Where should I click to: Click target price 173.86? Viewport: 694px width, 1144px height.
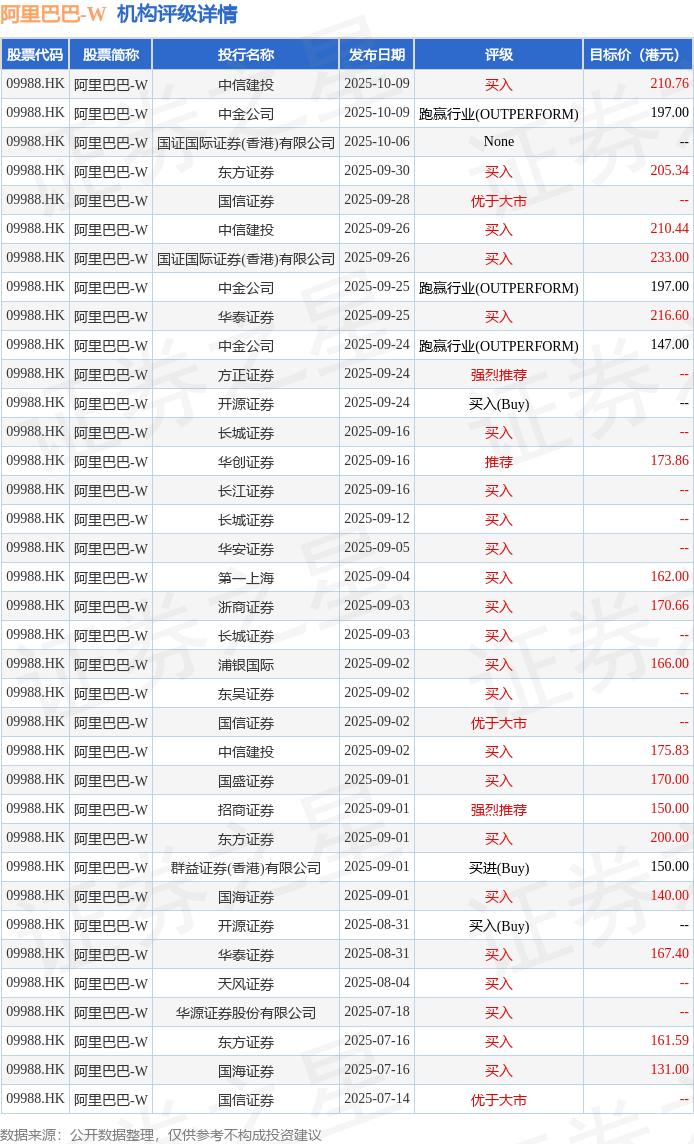click(x=669, y=460)
